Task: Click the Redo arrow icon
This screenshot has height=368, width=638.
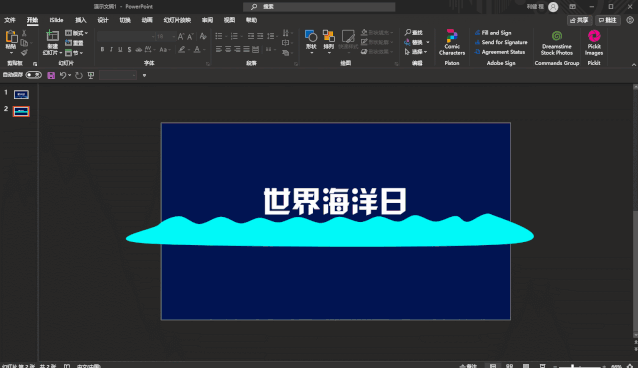Action: [x=79, y=75]
